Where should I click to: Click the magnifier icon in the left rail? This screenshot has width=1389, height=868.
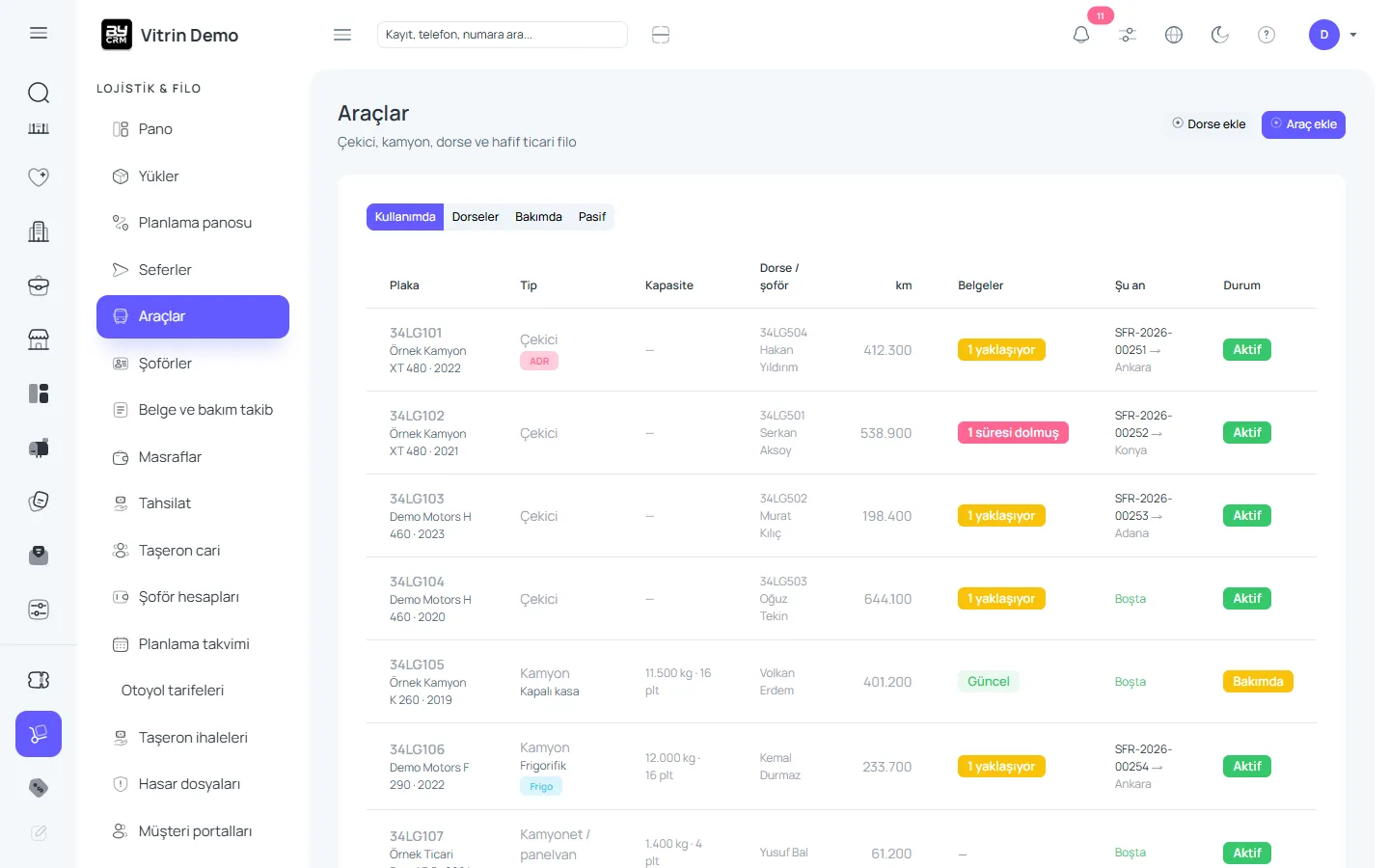pyautogui.click(x=39, y=93)
